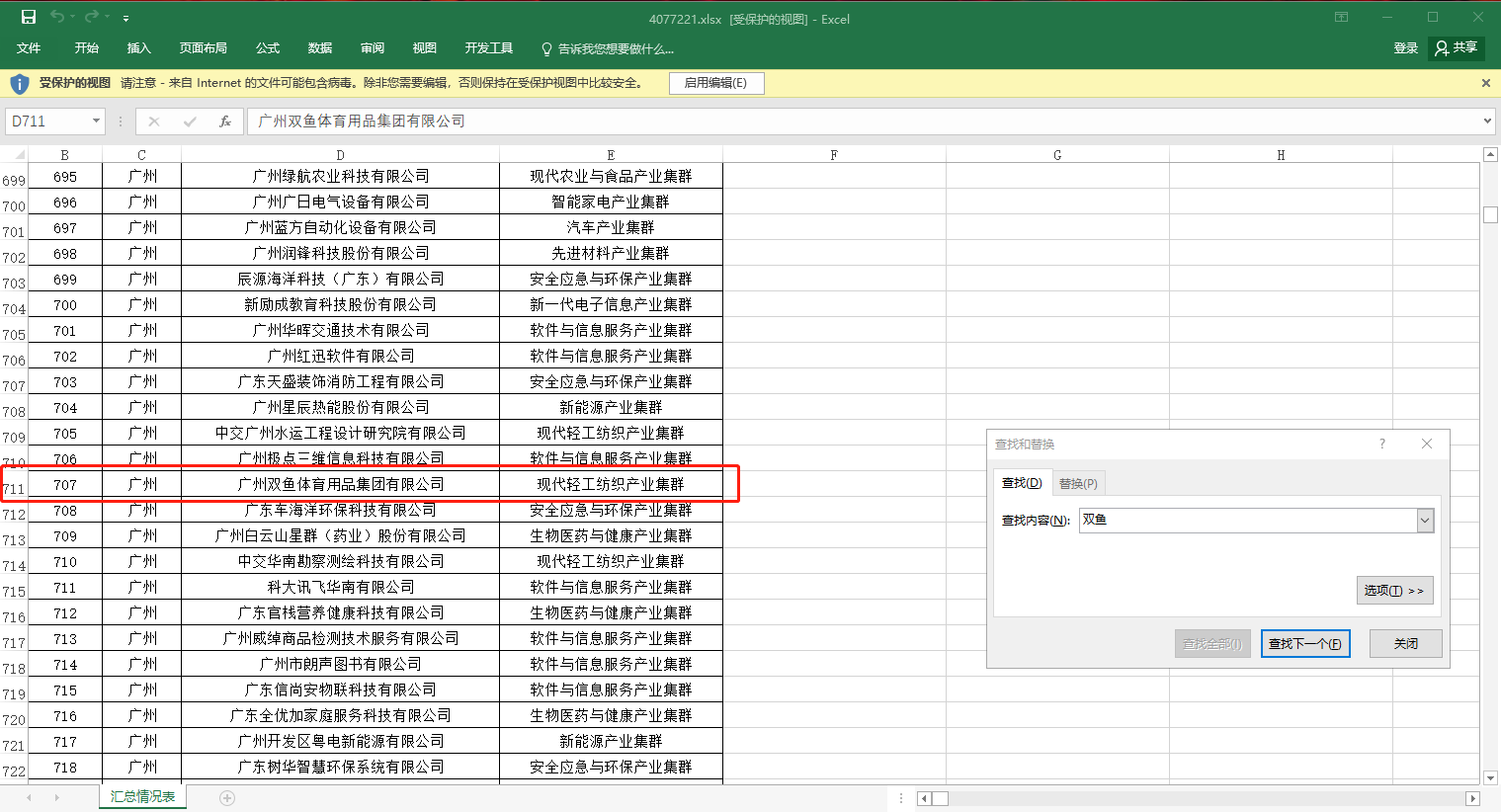This screenshot has height=812, width=1501.
Task: Select the 替换 Replace tab in dialog
Action: coord(1078,484)
